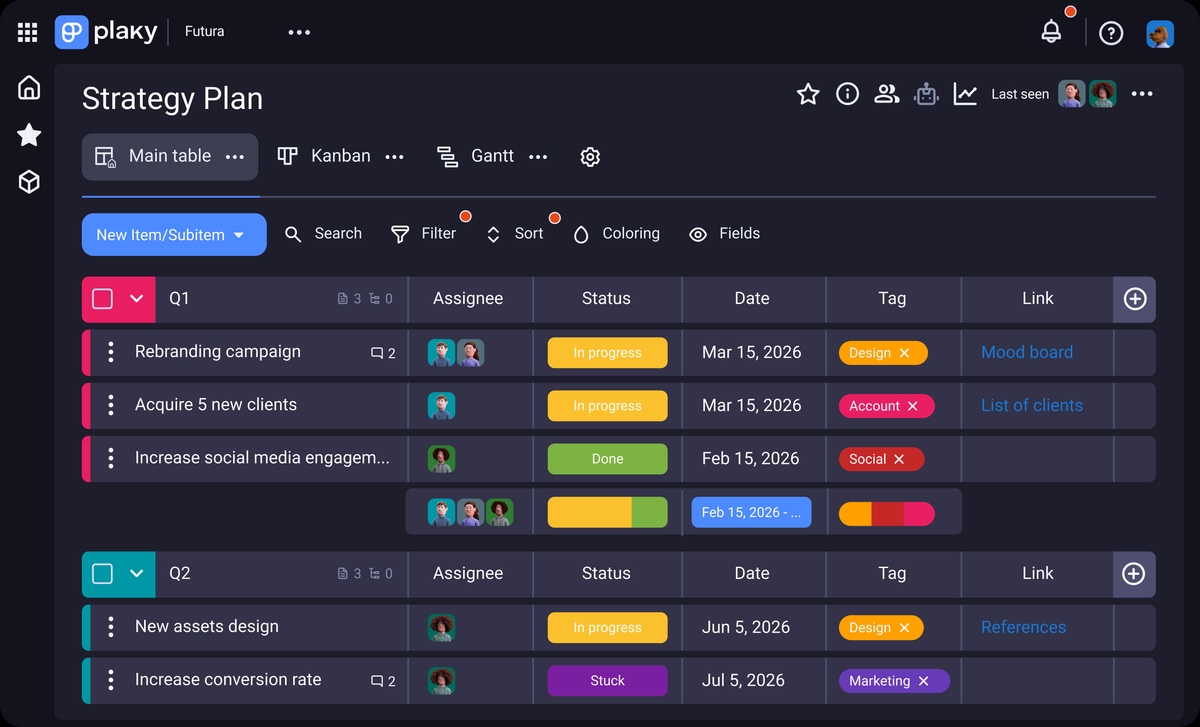Open view settings gear icon
The image size is (1200, 727).
point(590,157)
